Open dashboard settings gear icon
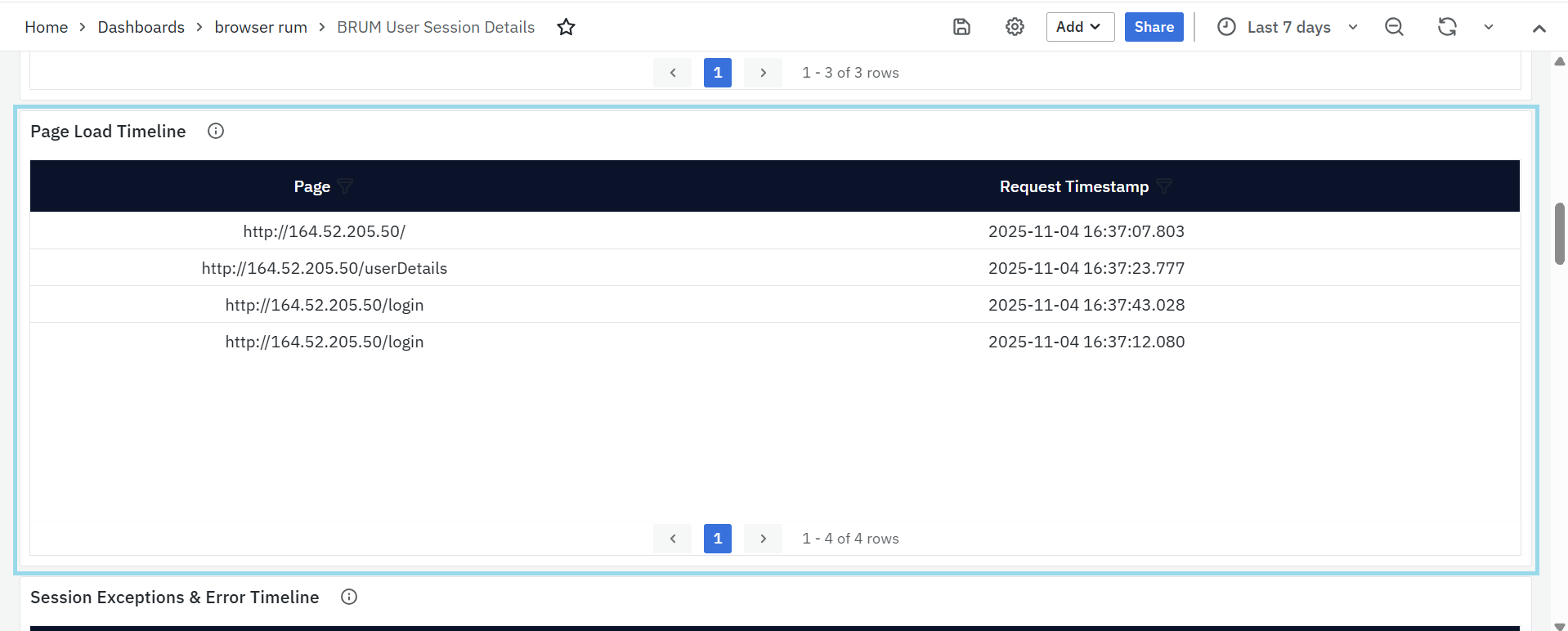1568x631 pixels. 1015,27
